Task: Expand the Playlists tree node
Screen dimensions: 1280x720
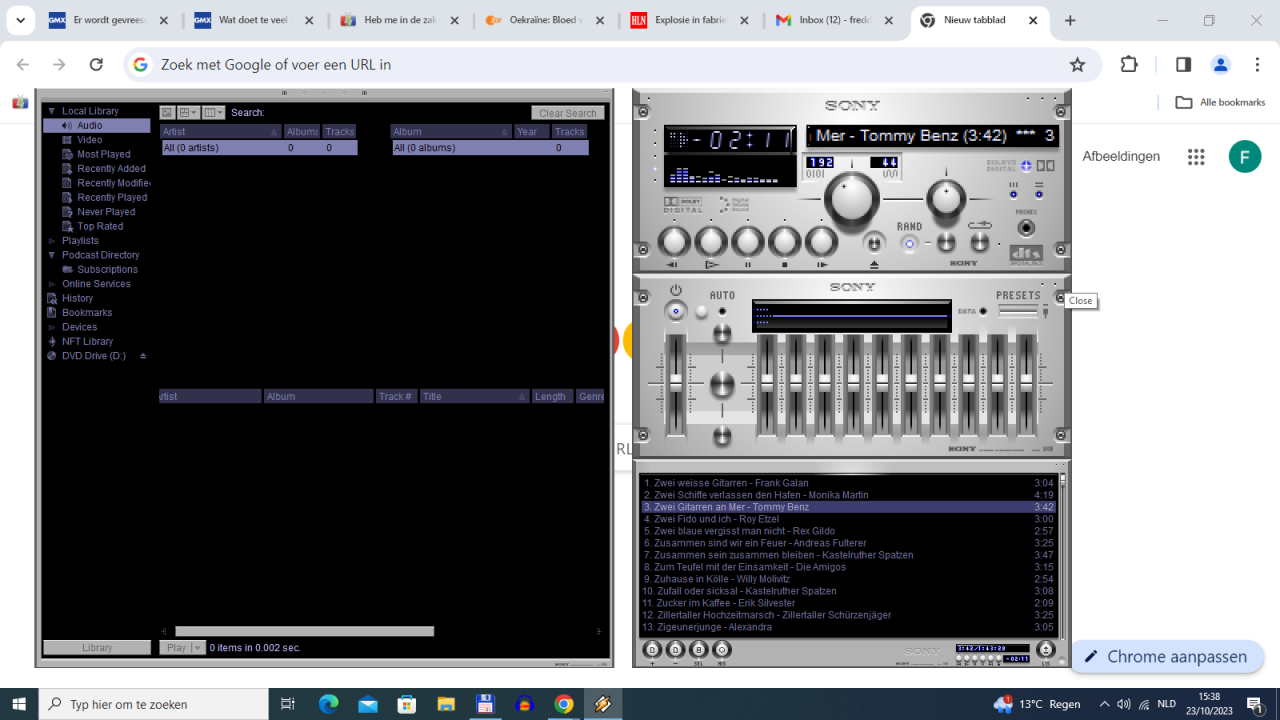Action: pyautogui.click(x=52, y=241)
